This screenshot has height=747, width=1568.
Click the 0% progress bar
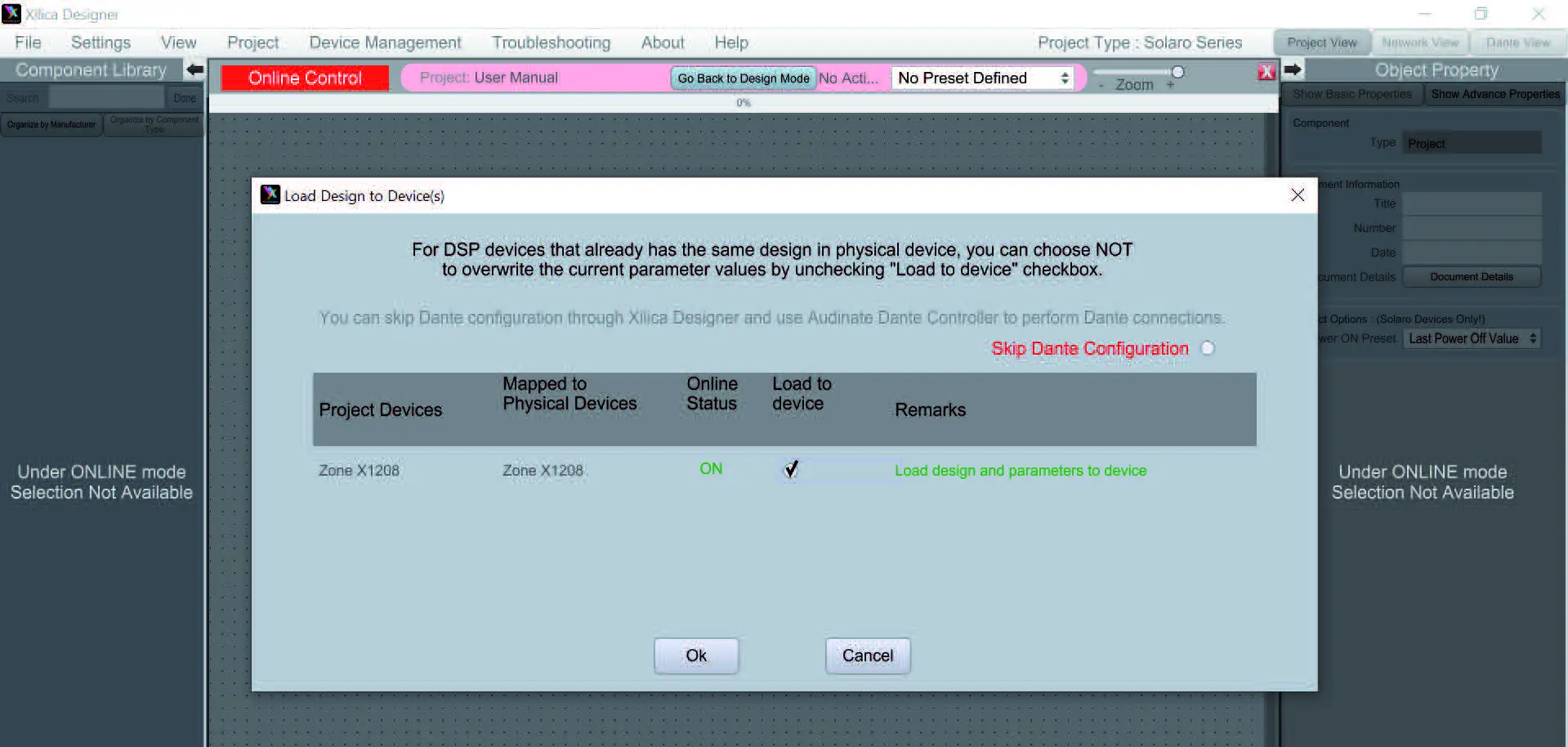744,103
